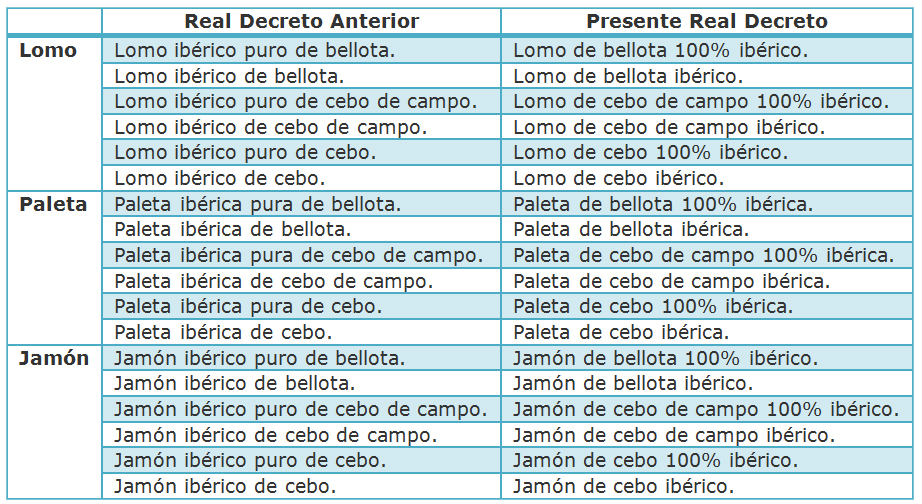Click the "Presente Real Decreto" column header
The height and width of the screenshot is (504, 922).
[707, 21]
